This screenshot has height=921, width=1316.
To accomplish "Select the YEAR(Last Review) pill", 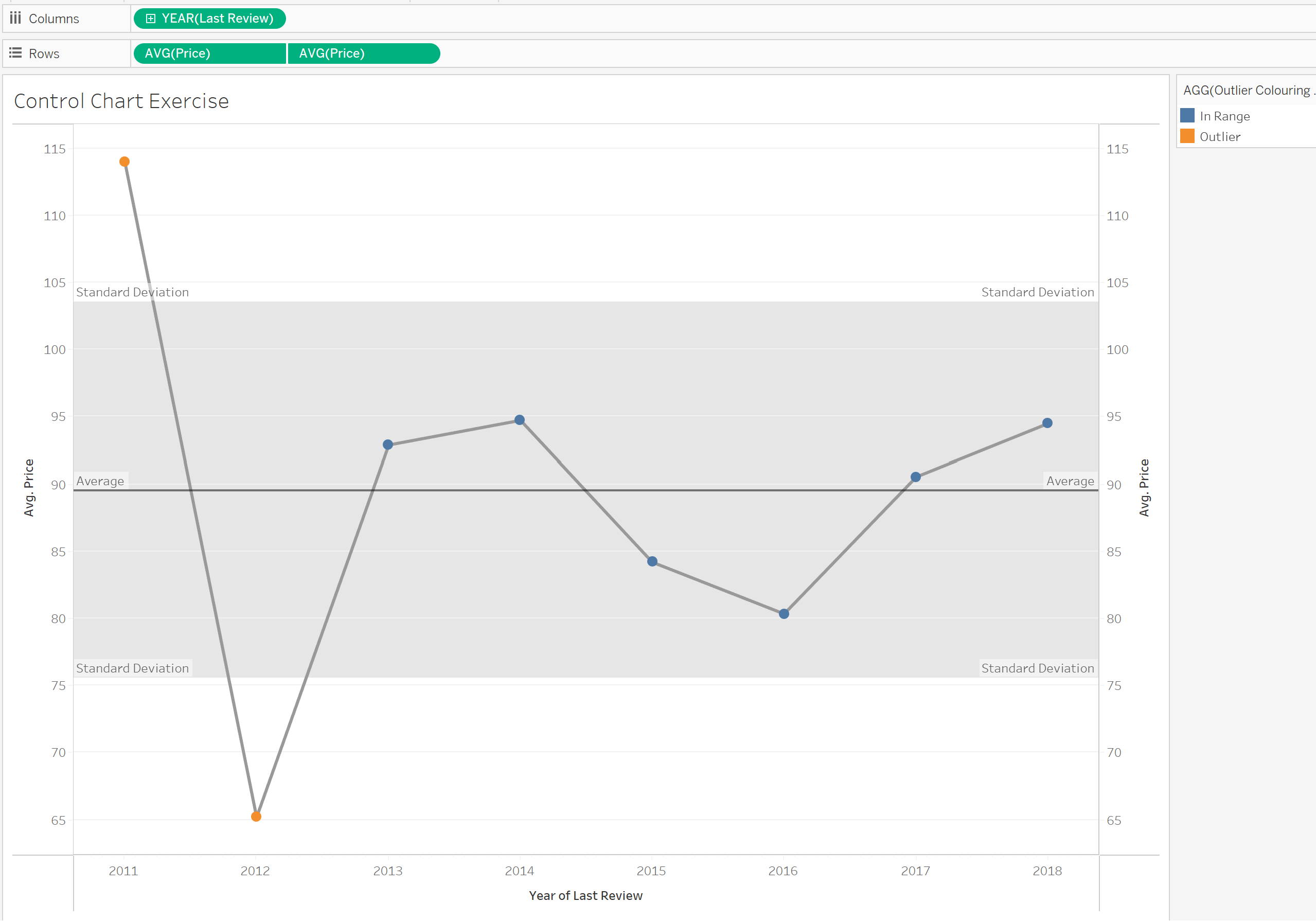I will 217,19.
